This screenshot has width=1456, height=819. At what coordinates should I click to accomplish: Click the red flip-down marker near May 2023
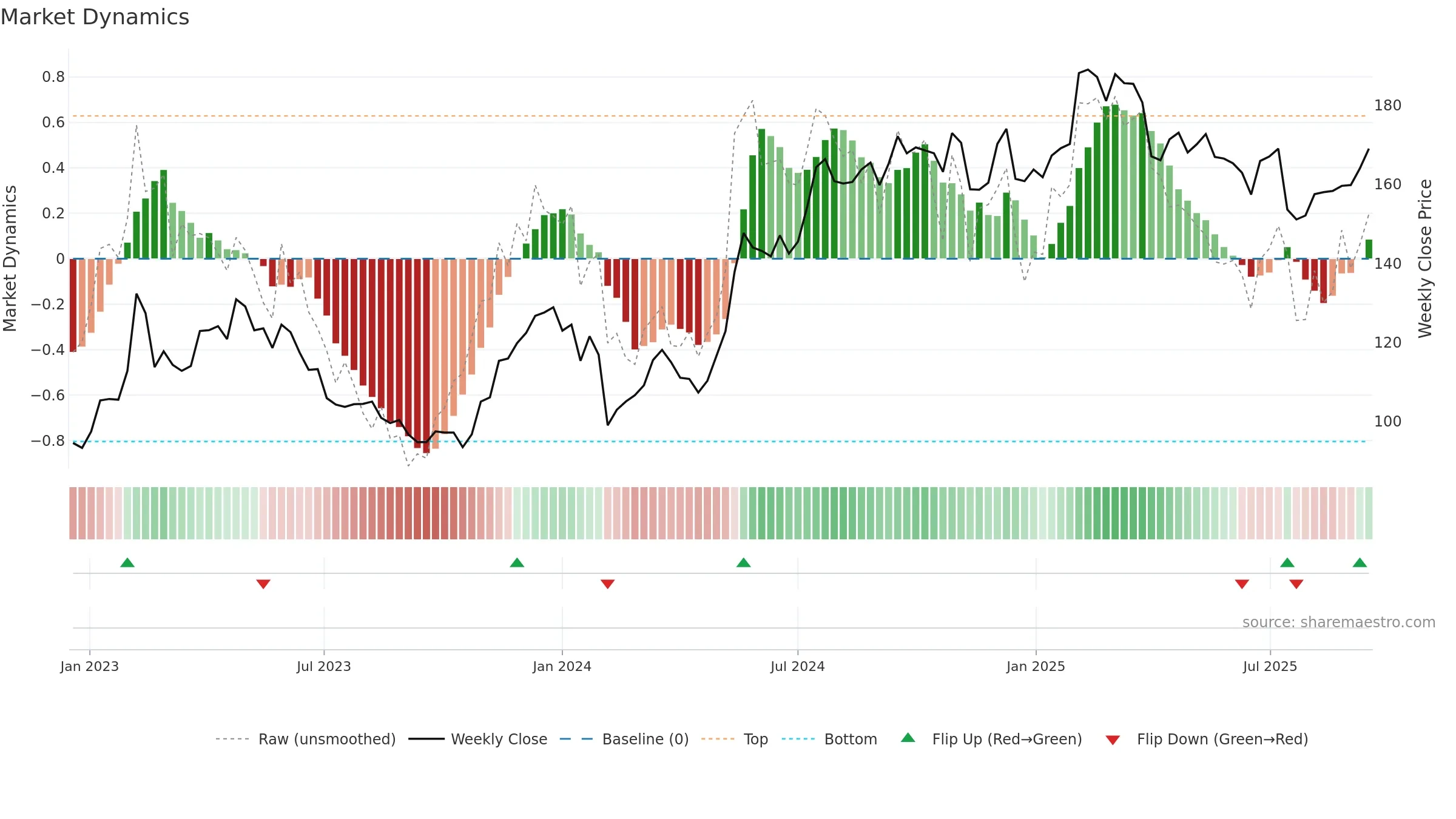point(263,584)
